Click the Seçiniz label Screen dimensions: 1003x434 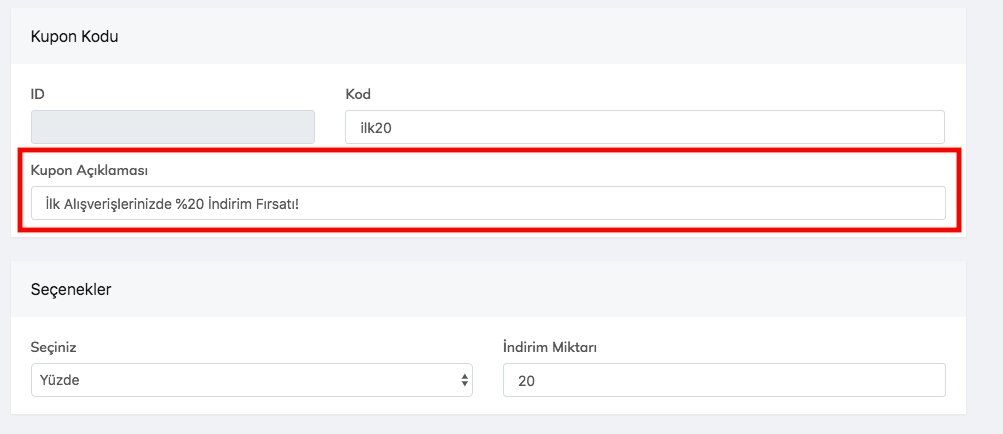click(x=54, y=347)
